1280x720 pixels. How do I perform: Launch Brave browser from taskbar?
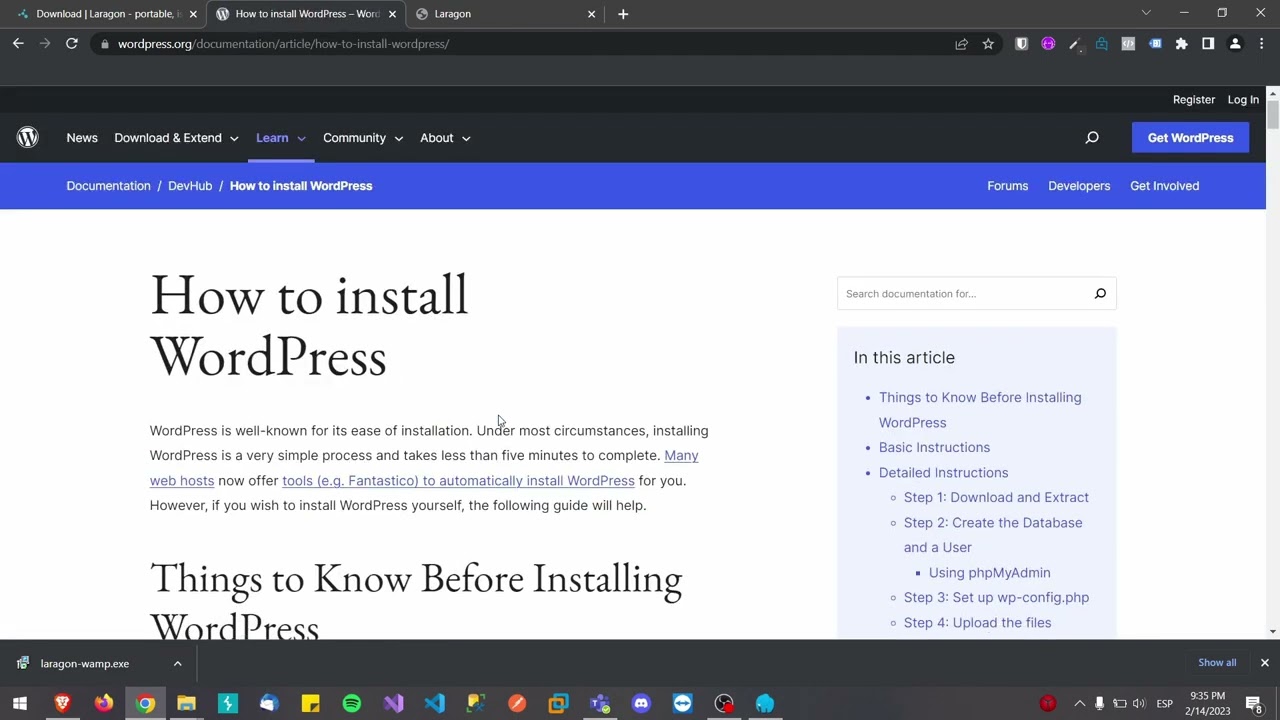coord(62,704)
